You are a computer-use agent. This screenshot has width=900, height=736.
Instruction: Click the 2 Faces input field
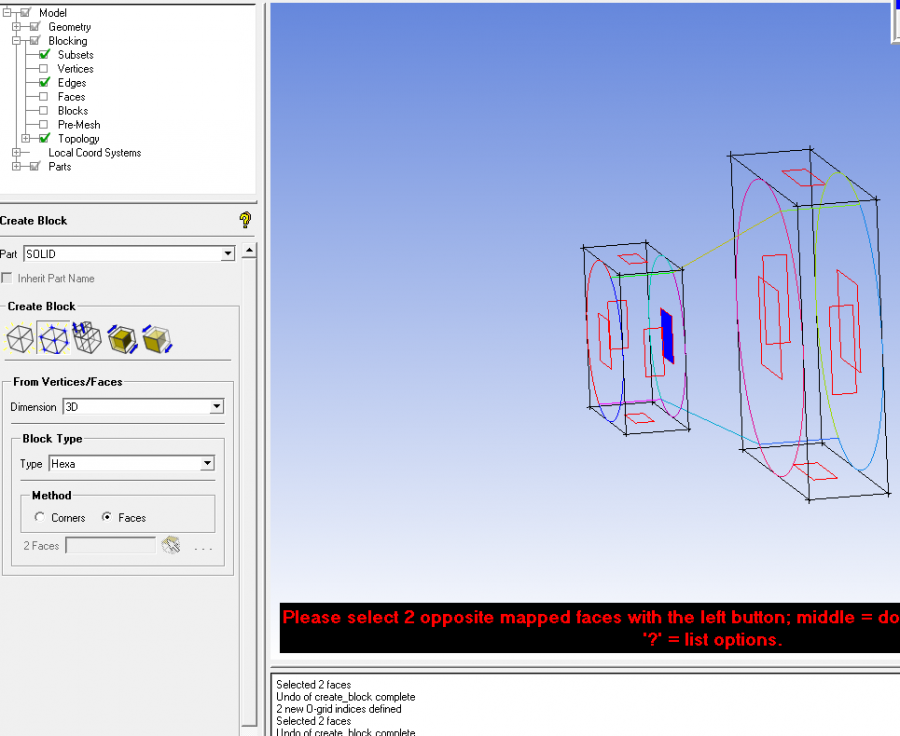(110, 545)
